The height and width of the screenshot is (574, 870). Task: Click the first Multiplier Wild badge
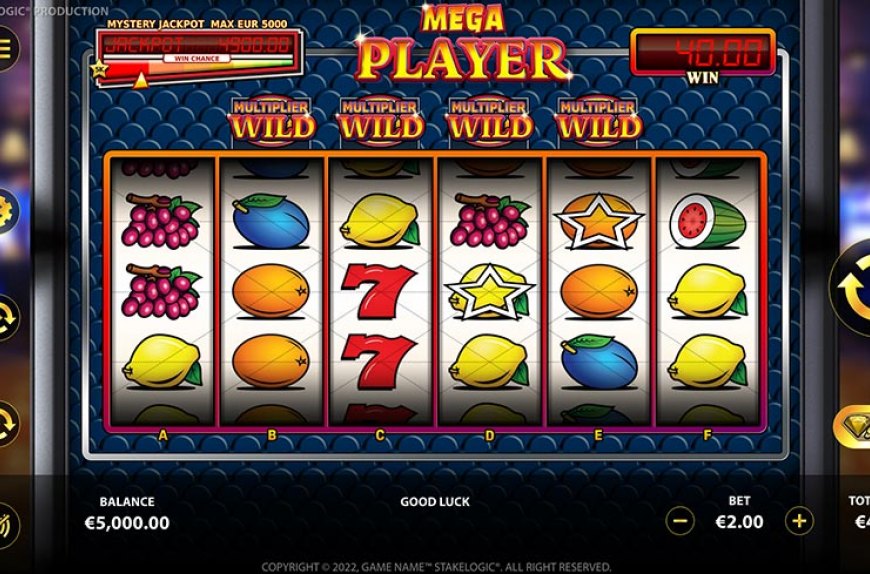[271, 121]
